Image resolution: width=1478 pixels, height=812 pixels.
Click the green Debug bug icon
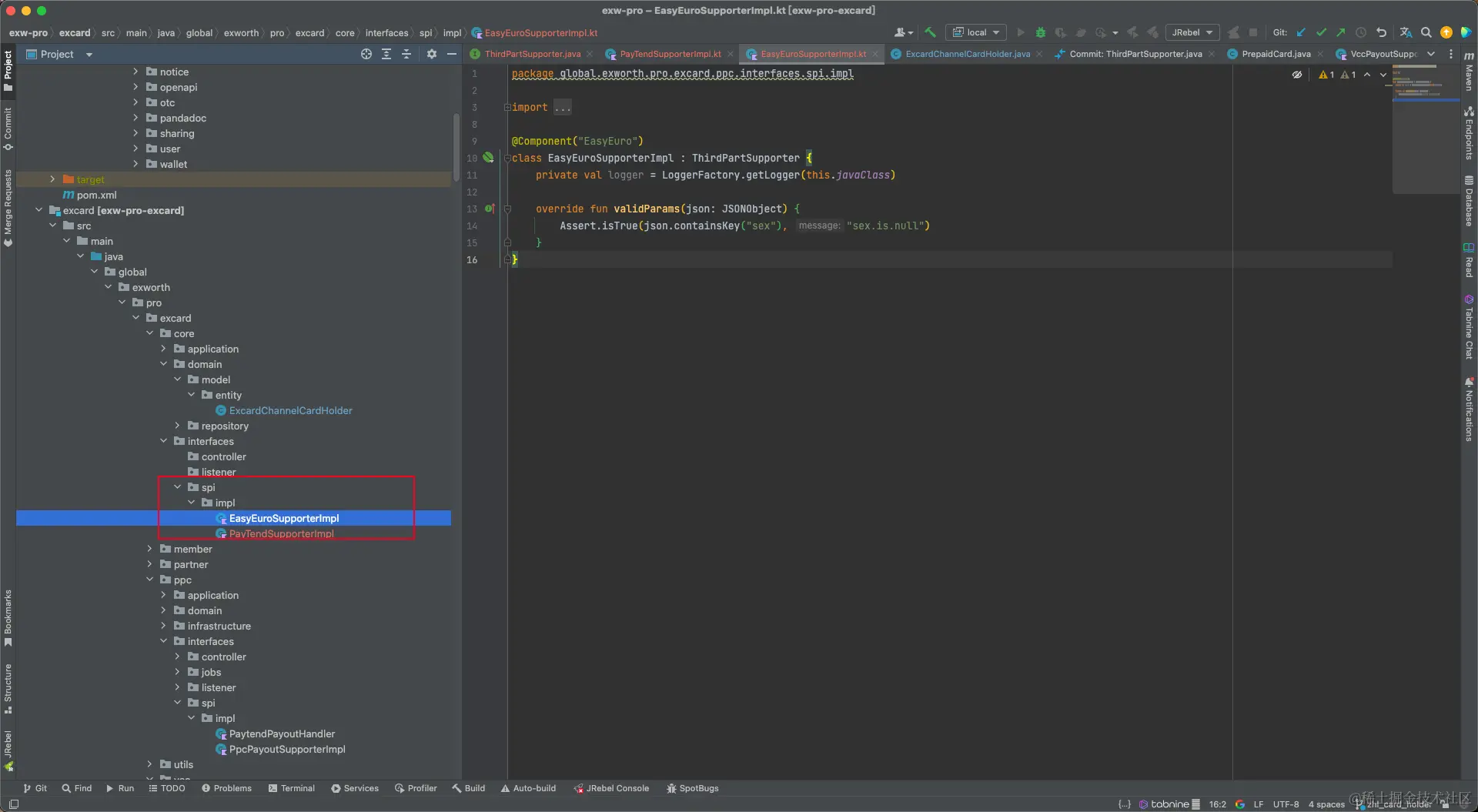coord(1041,32)
